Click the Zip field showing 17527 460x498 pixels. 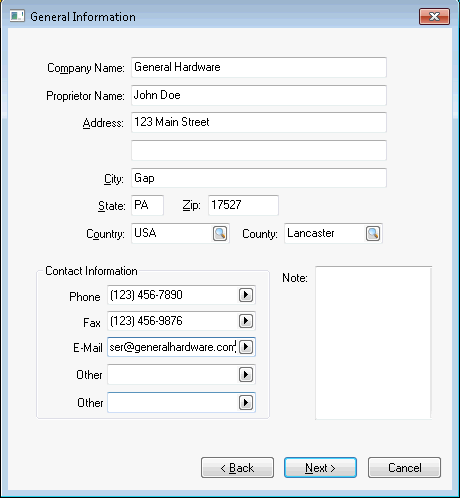pos(243,205)
